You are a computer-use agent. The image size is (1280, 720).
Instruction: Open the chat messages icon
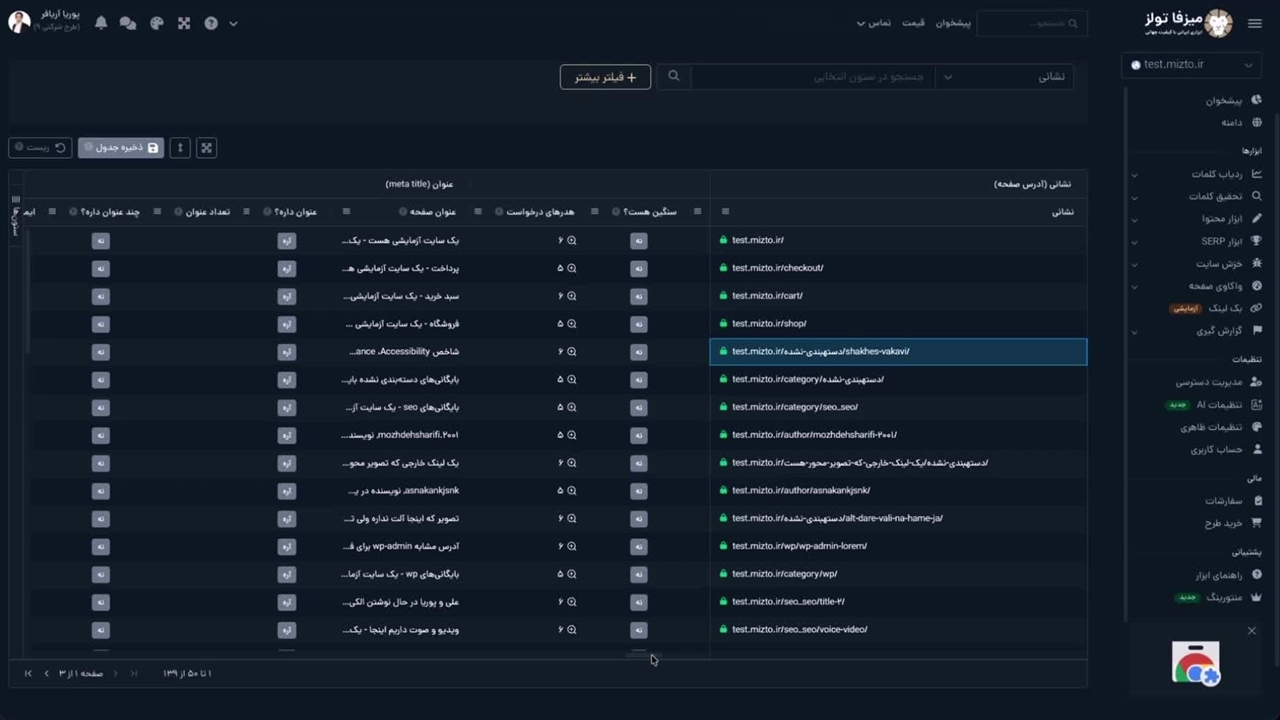128,23
